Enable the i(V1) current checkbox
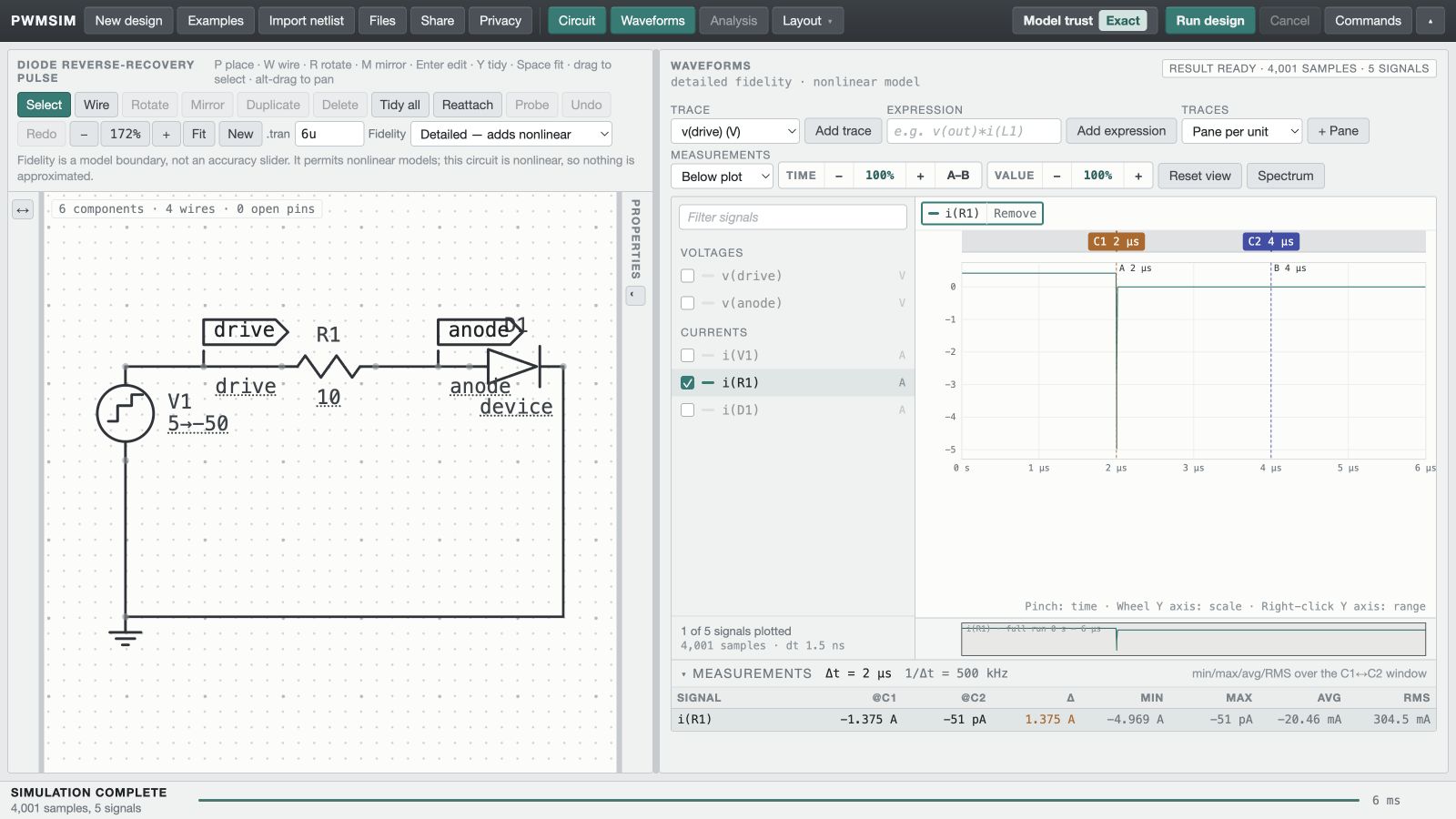1456x819 pixels. click(x=687, y=356)
